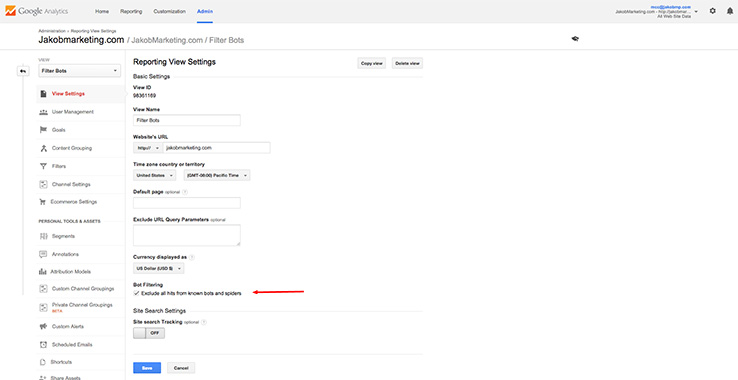This screenshot has width=738, height=380.
Task: Go to the Customization tab
Action: (x=169, y=11)
